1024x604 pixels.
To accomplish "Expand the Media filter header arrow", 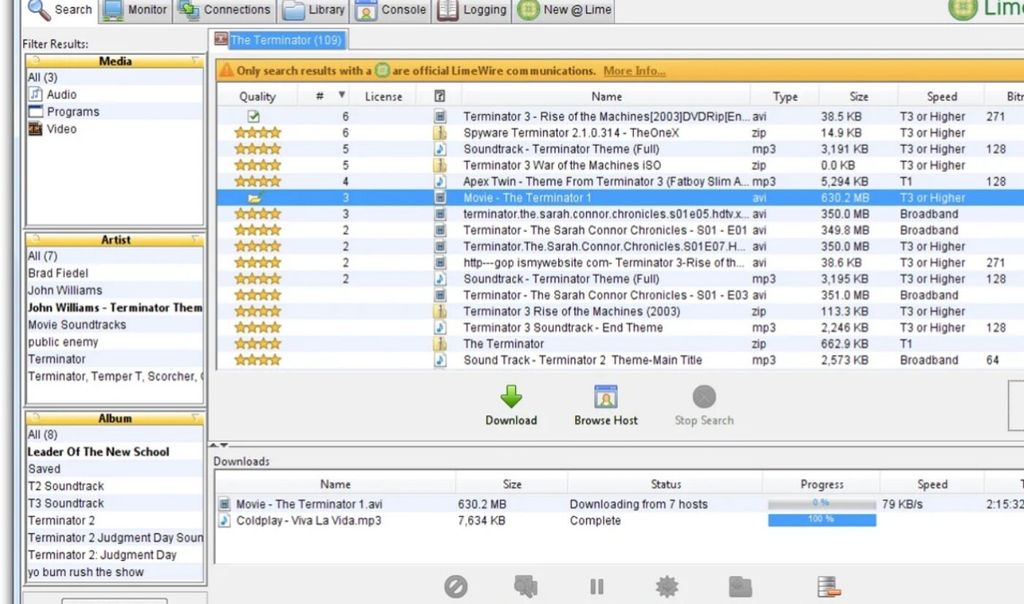I will [x=197, y=62].
